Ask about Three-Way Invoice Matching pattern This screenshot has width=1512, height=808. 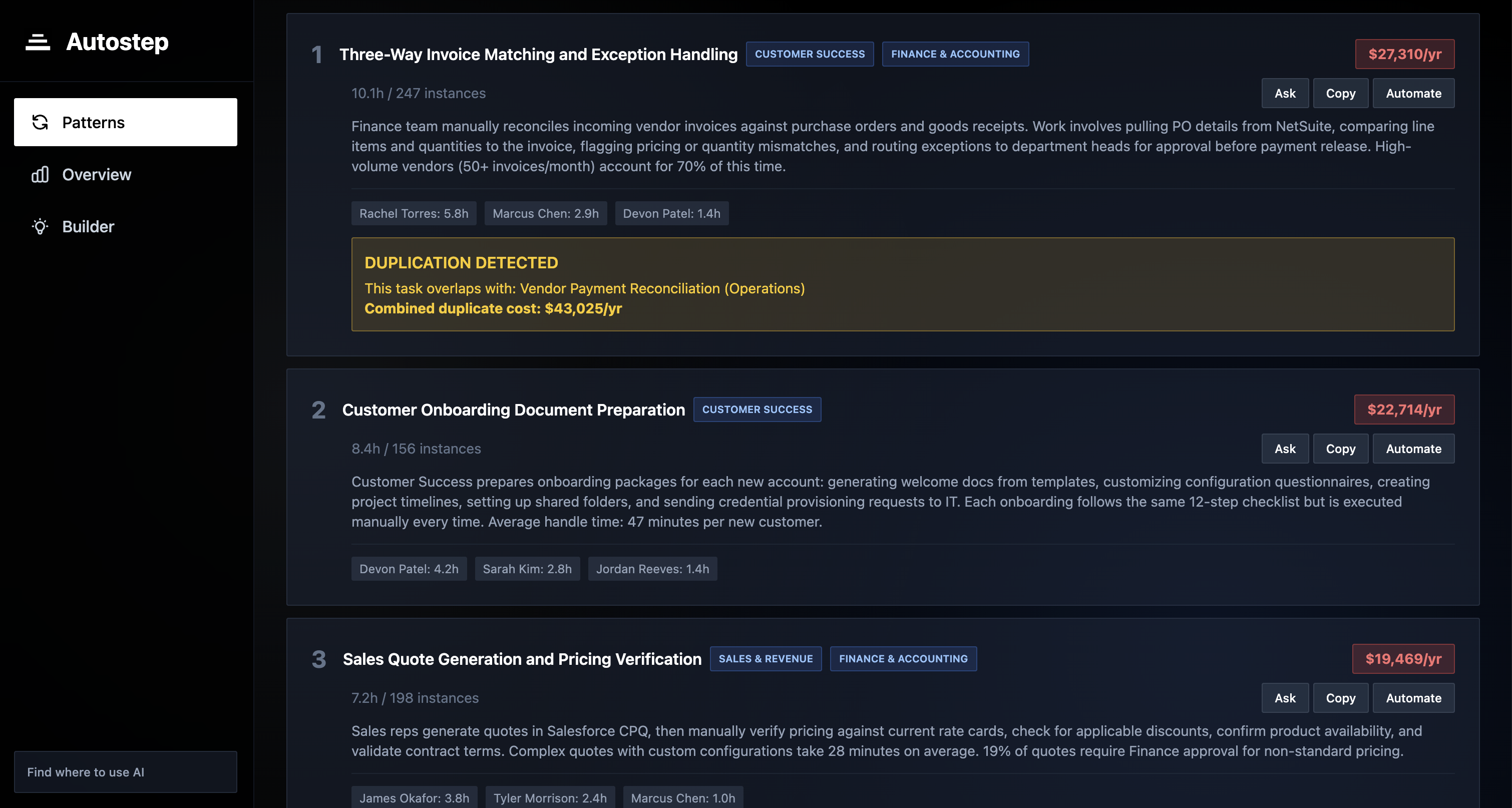(1285, 93)
